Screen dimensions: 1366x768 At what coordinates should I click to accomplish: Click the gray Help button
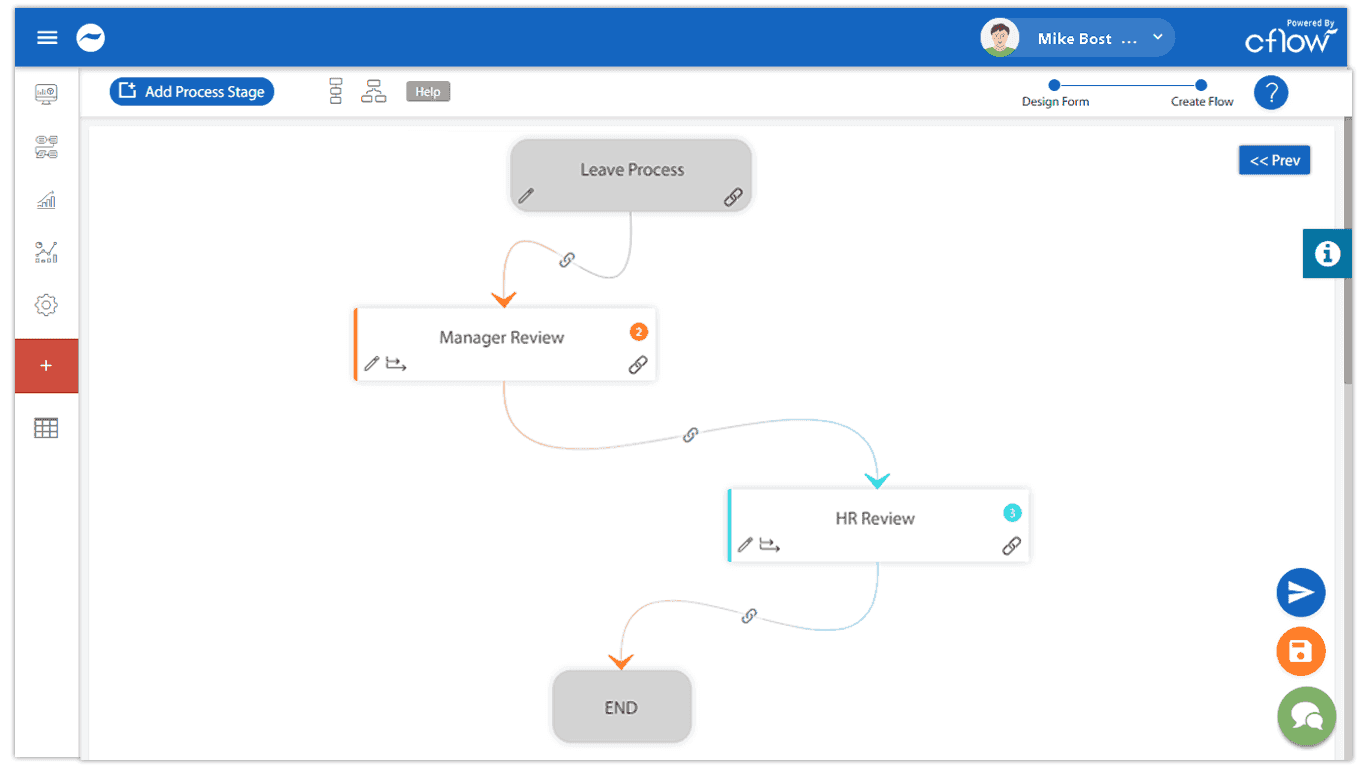coord(428,91)
